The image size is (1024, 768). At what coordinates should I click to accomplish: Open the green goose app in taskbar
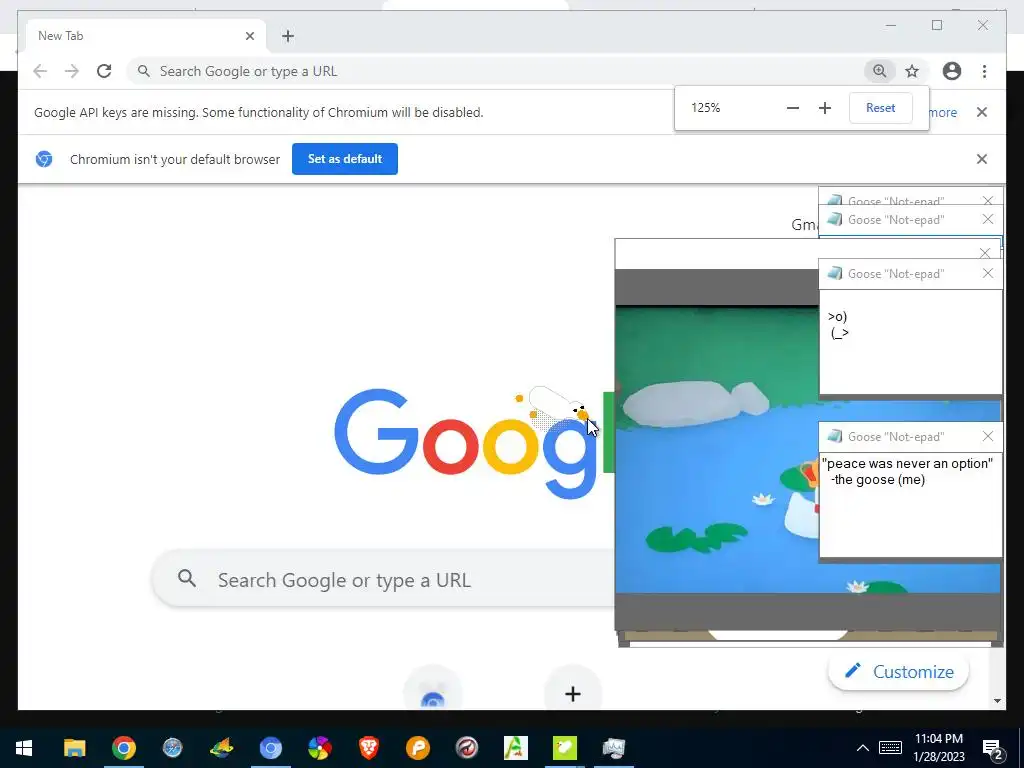(x=564, y=748)
